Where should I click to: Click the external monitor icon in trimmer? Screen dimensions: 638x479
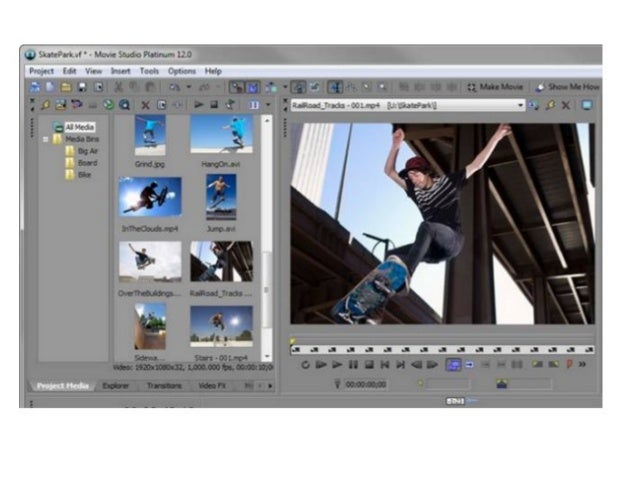click(587, 105)
